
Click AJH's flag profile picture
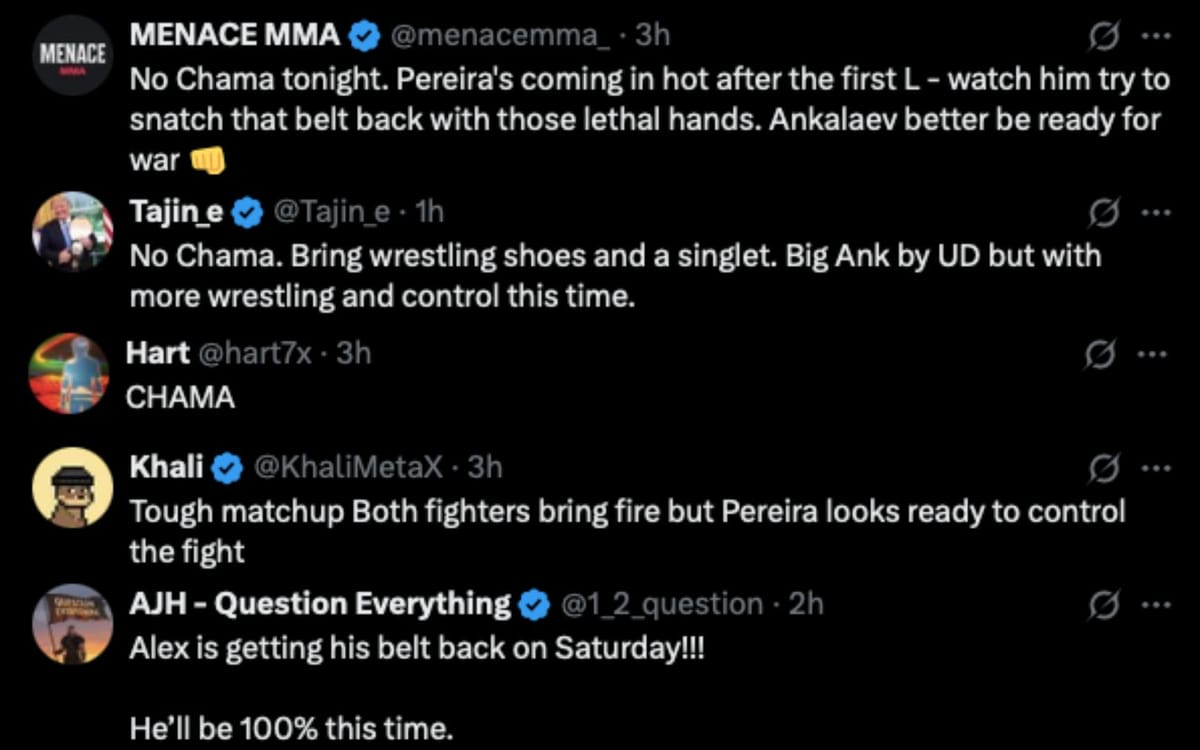click(x=70, y=622)
